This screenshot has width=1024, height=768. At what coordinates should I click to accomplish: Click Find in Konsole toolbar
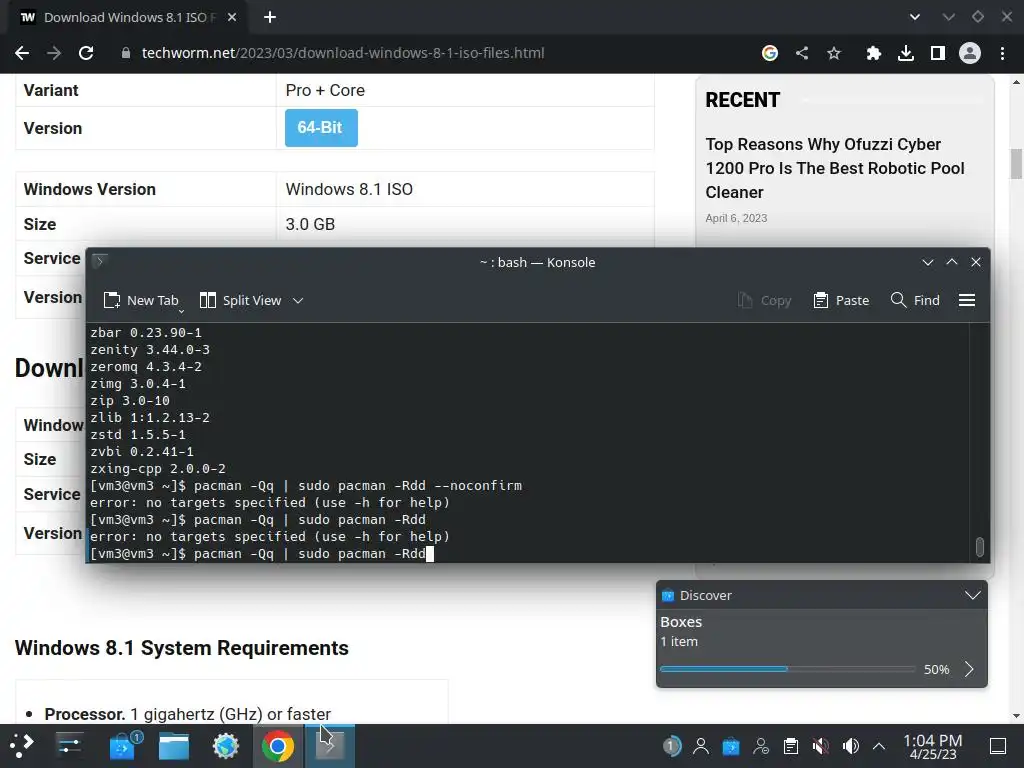915,300
